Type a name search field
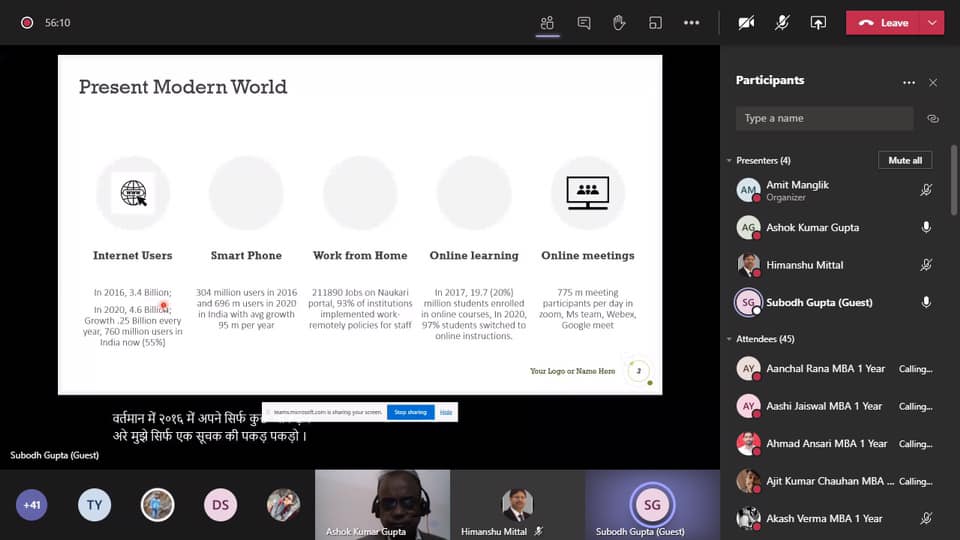This screenshot has width=960, height=540. (x=824, y=118)
